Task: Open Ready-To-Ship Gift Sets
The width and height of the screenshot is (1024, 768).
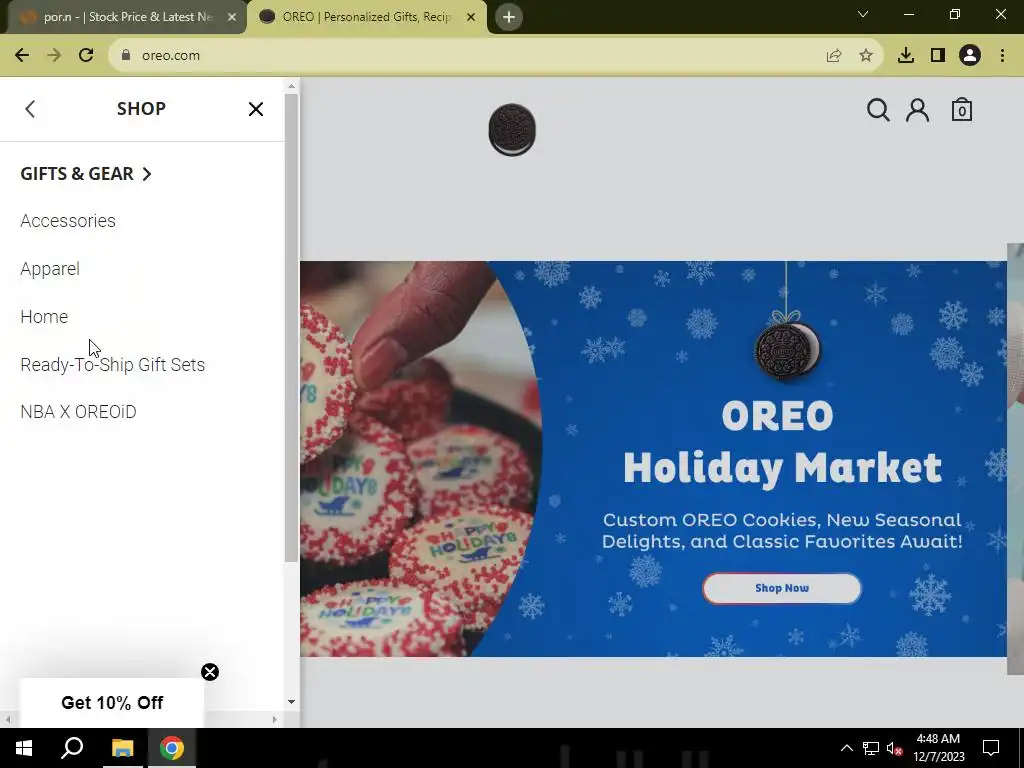Action: [112, 364]
